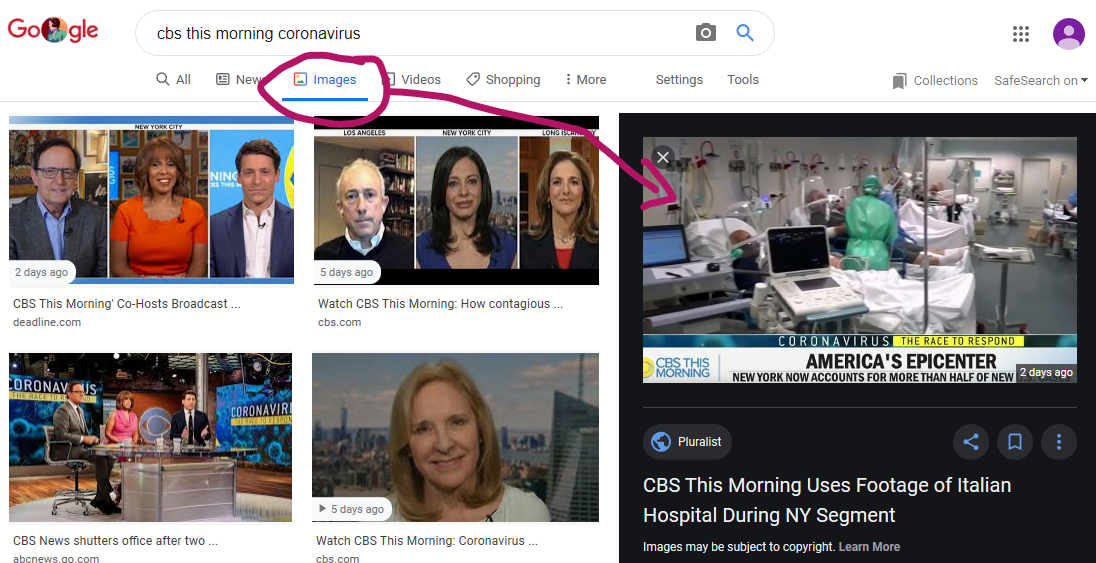Screen dimensions: 1096x563
Task: Open the purple account profile avatar
Action: pyautogui.click(x=1068, y=34)
